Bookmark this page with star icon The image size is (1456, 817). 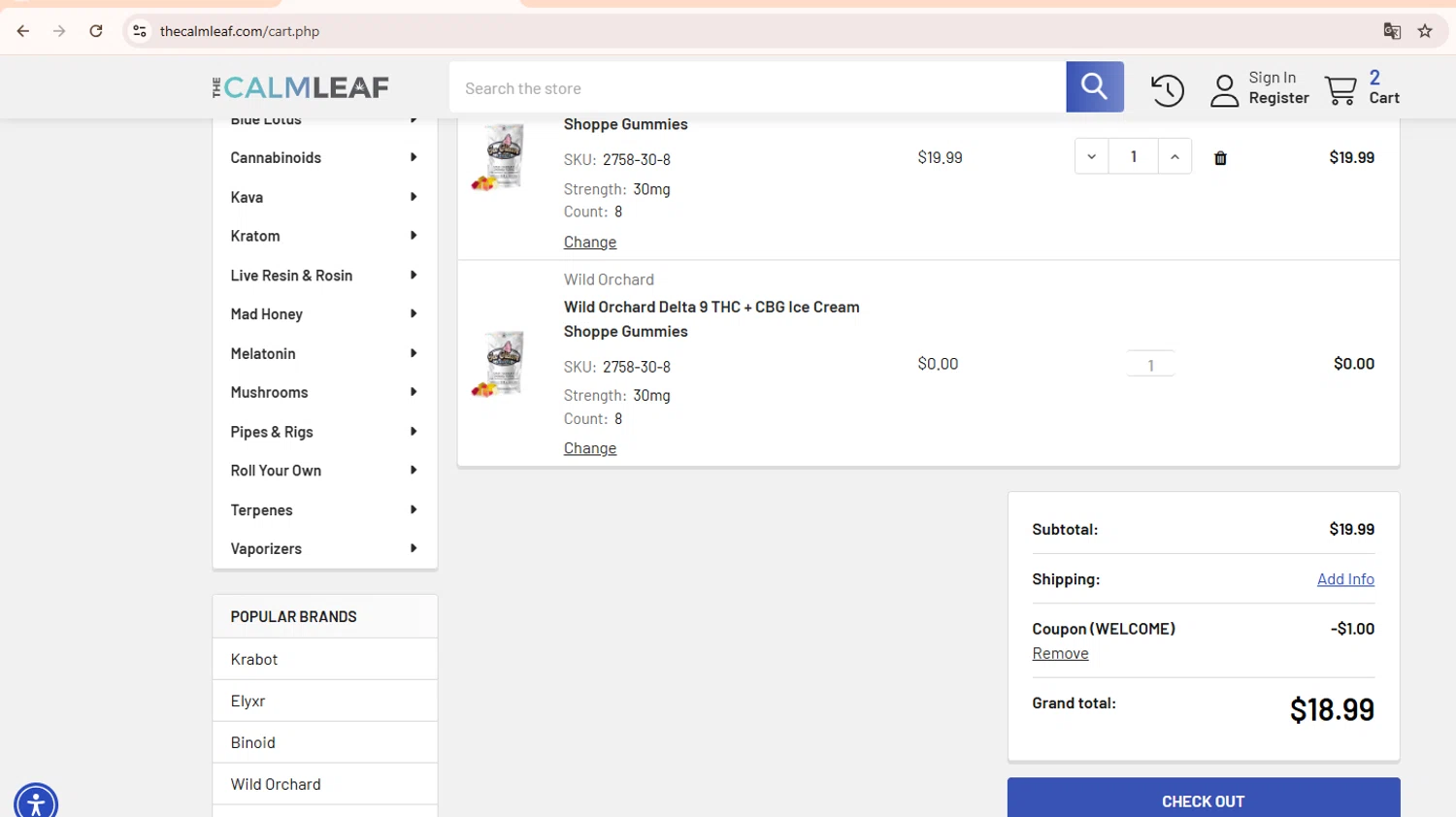1425,31
